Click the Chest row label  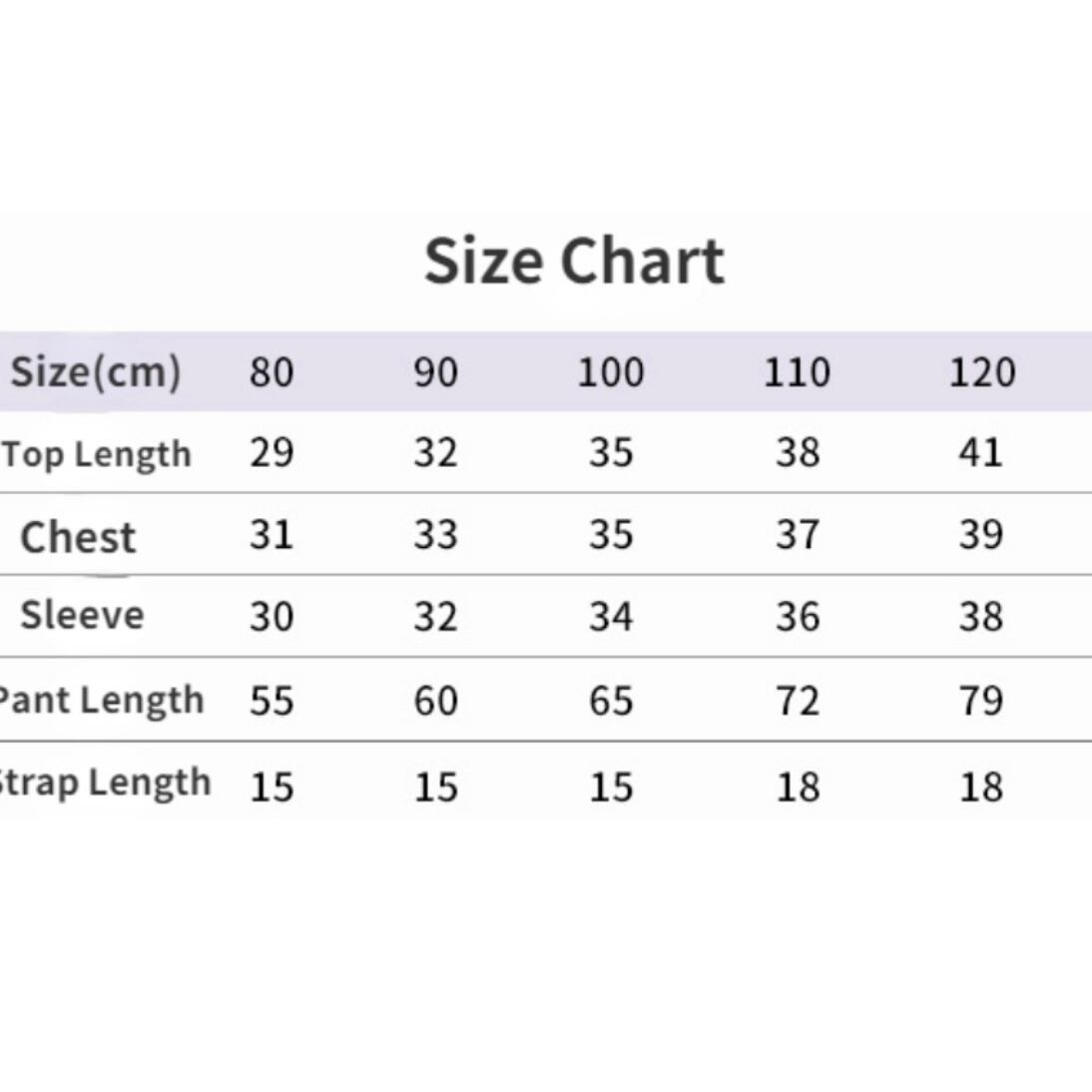coord(78,537)
